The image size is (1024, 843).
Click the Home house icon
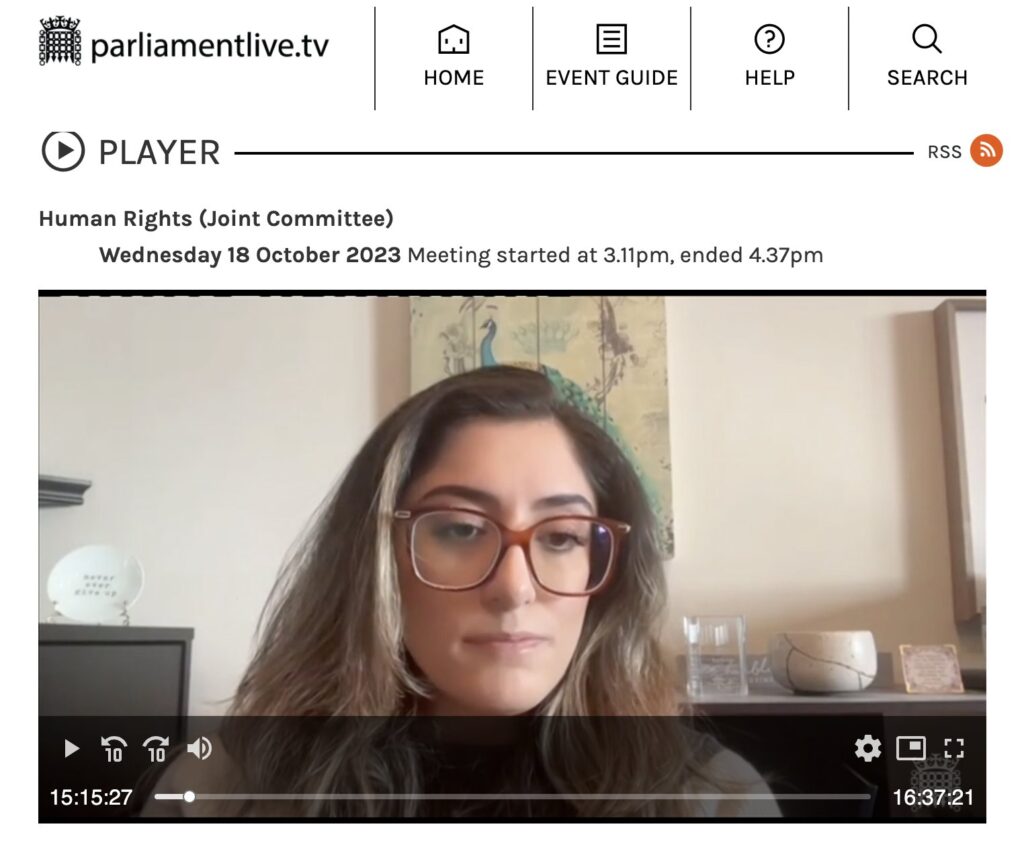tap(453, 40)
